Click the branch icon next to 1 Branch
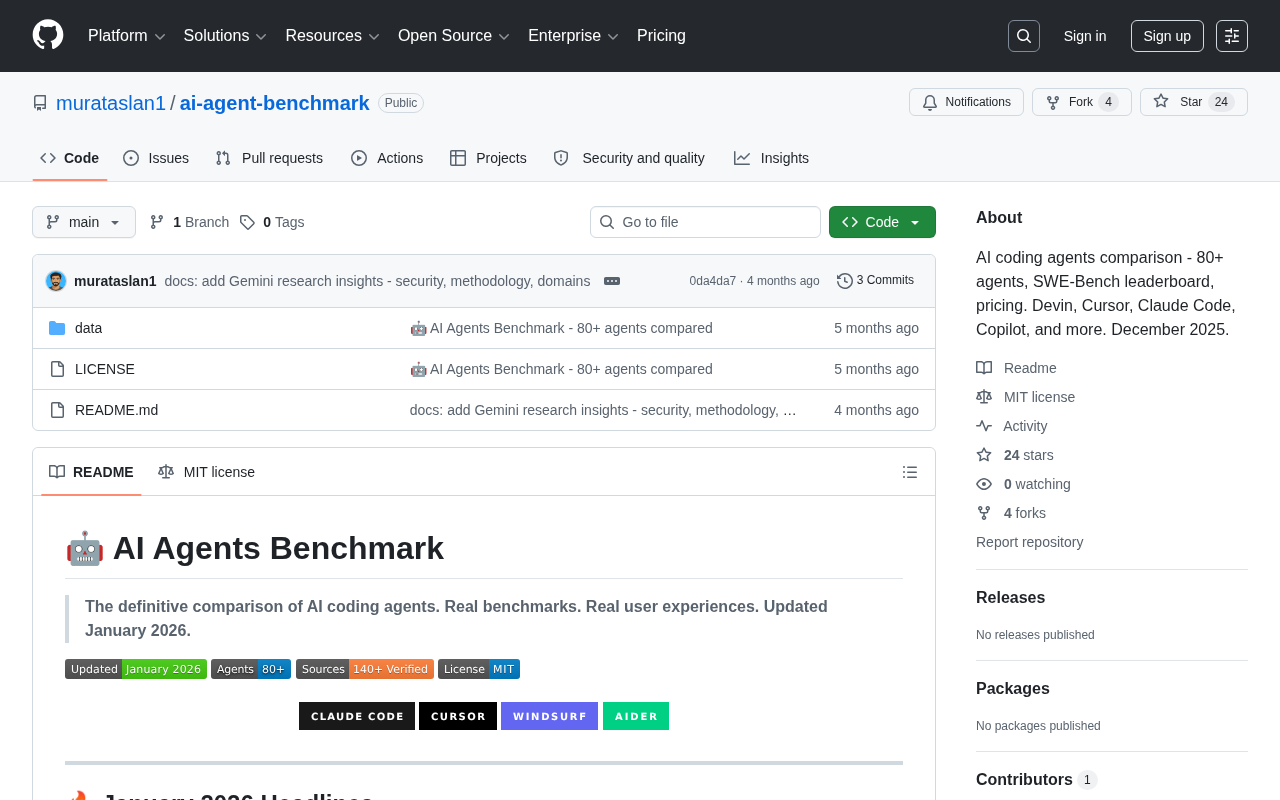 [157, 222]
